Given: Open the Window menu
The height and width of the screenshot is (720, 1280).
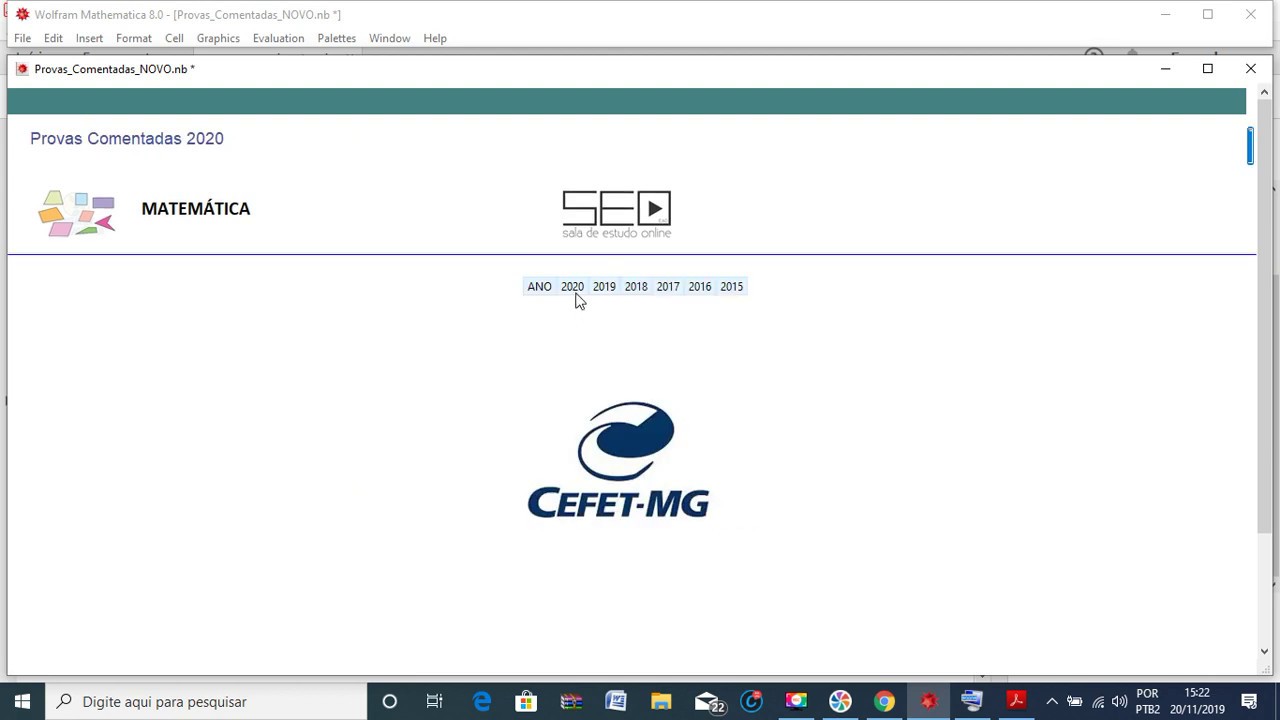Looking at the screenshot, I should (389, 38).
